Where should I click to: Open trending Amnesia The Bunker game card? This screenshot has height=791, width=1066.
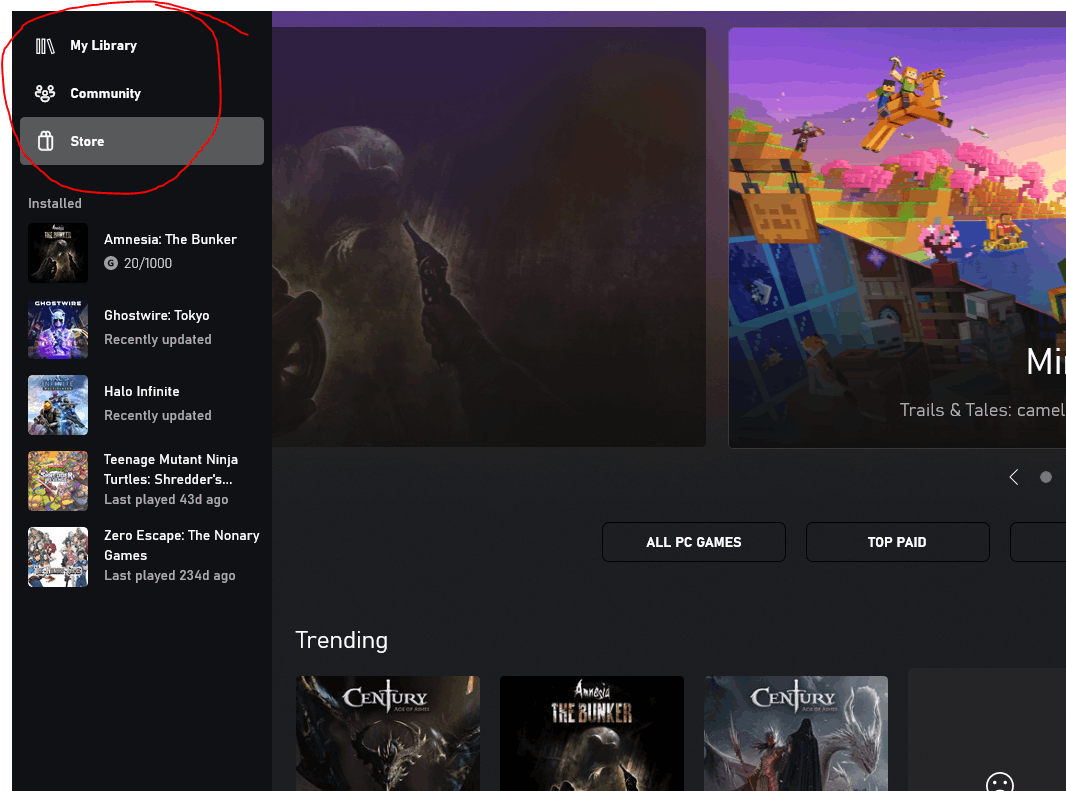tap(591, 733)
